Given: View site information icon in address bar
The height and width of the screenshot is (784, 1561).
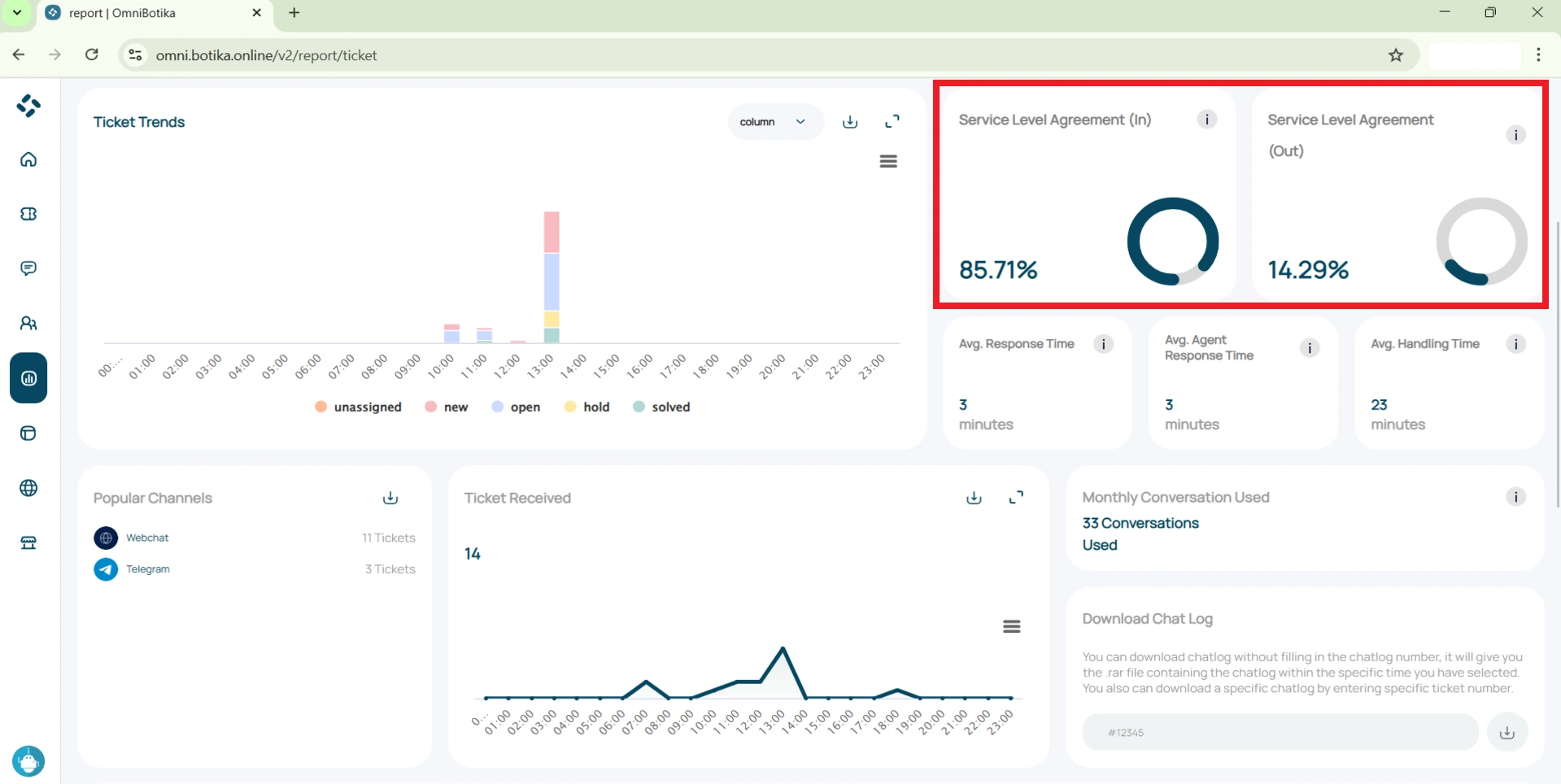Looking at the screenshot, I should tap(135, 55).
